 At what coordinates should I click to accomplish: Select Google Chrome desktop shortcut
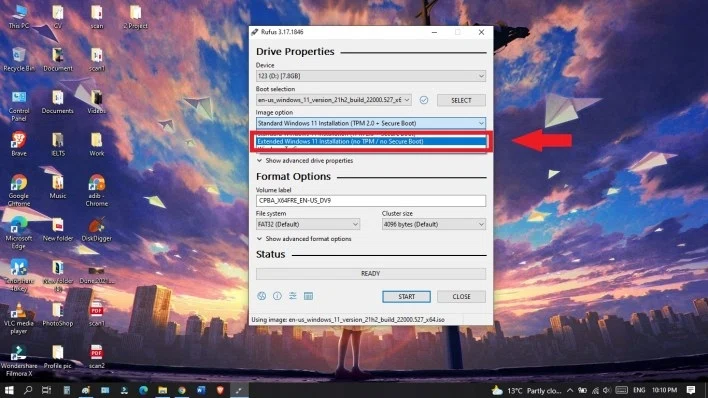[19, 190]
